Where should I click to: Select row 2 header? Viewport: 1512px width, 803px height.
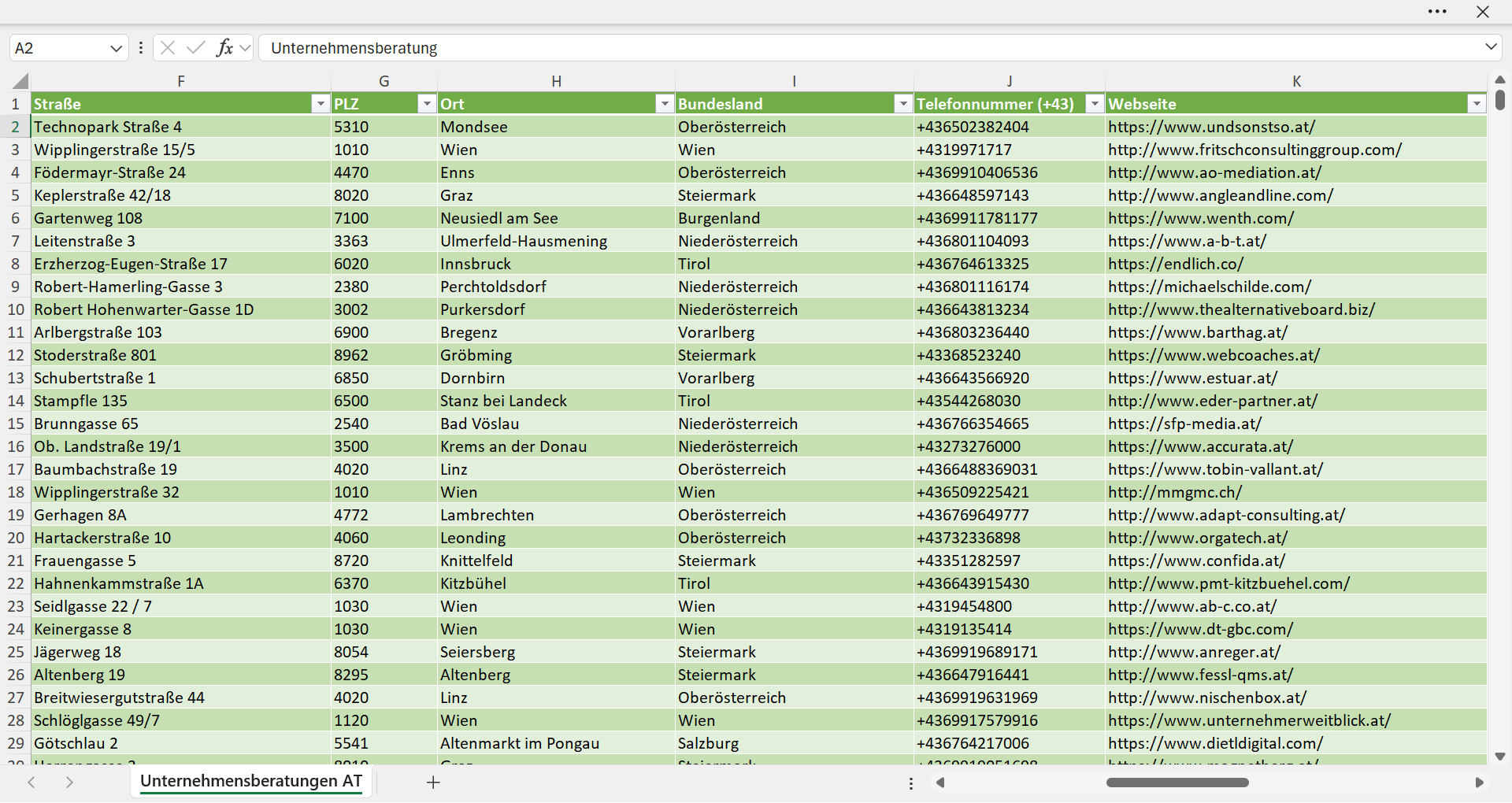tap(15, 127)
